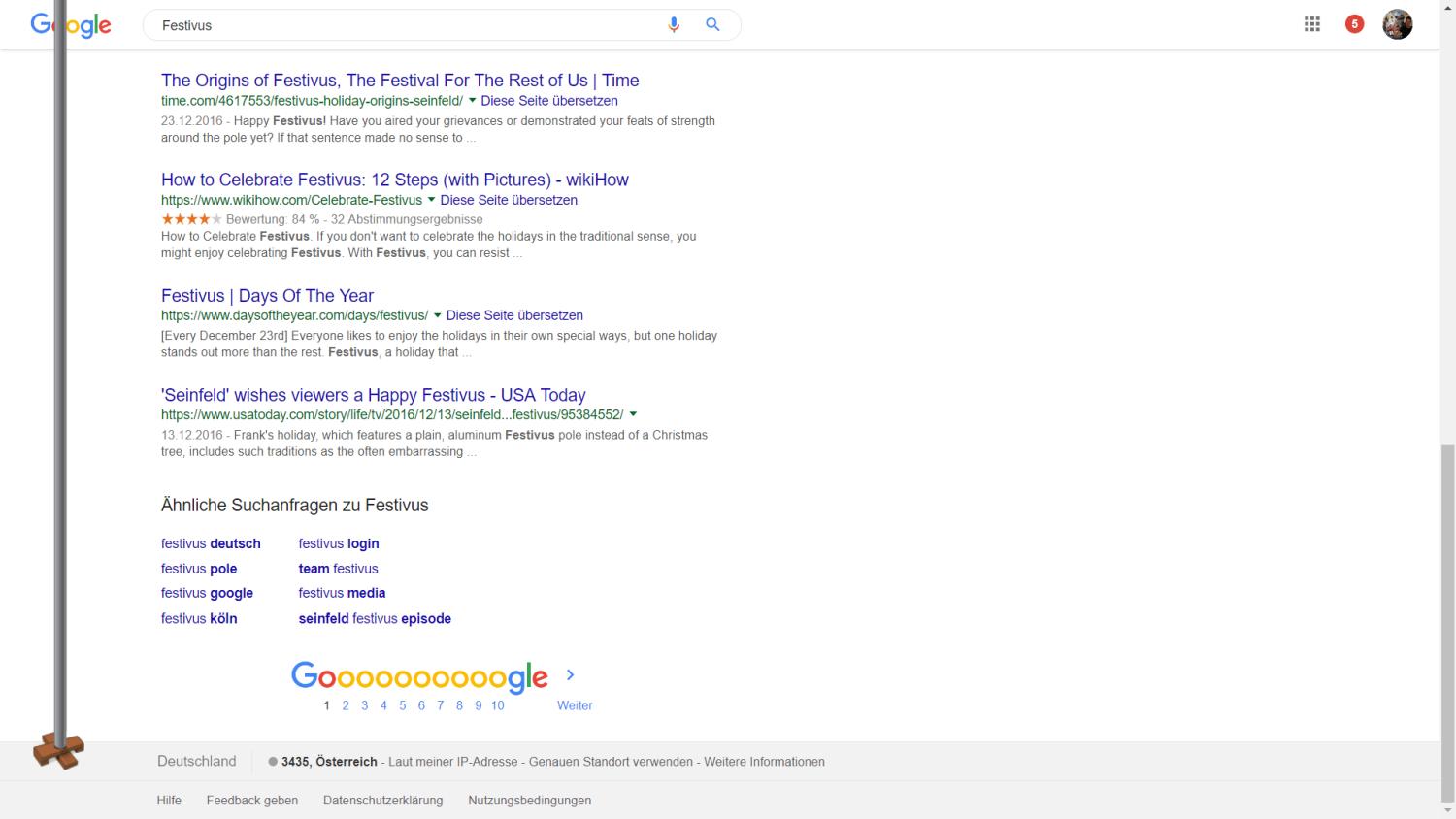
Task: Expand dropdown arrow beside time.com URL
Action: coord(473,101)
